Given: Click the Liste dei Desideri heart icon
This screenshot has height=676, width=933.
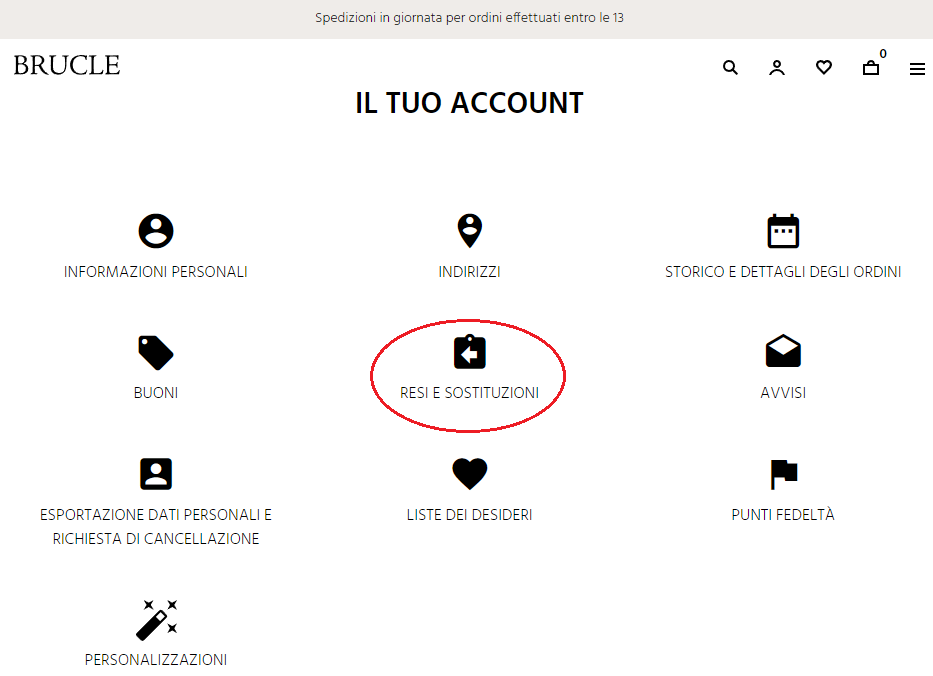Looking at the screenshot, I should [469, 474].
